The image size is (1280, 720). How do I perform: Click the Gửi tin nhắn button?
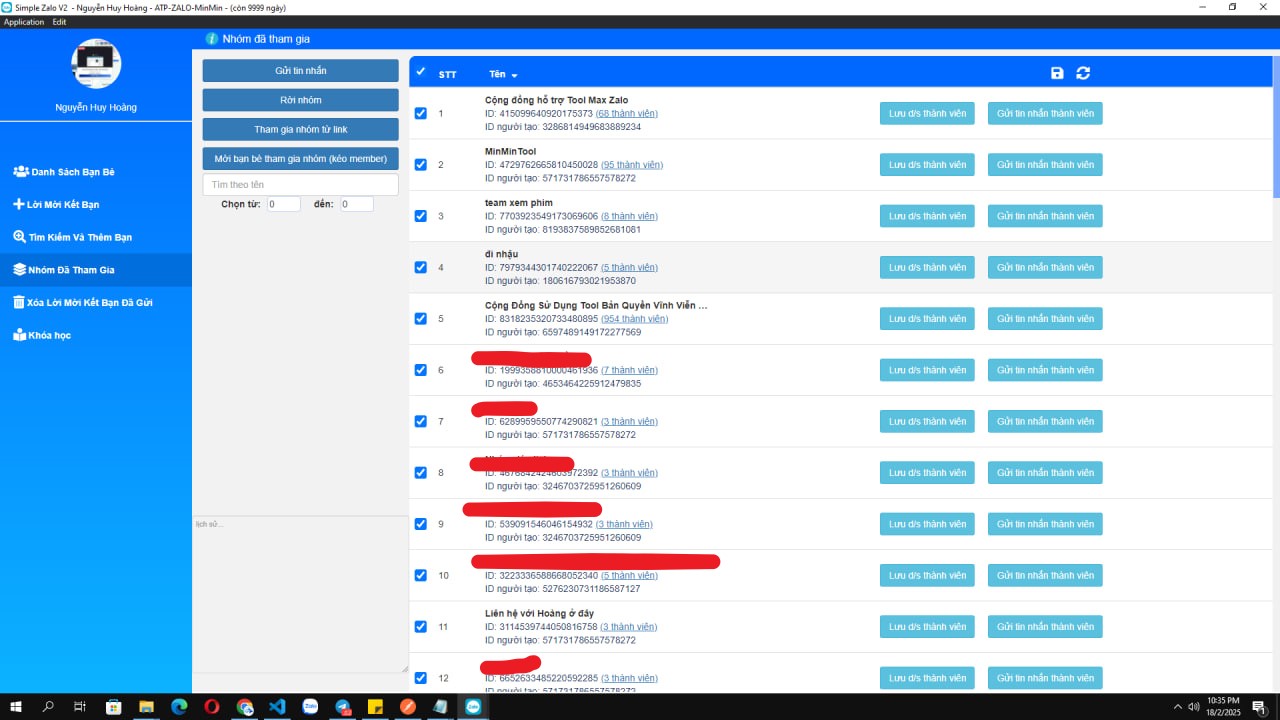click(300, 71)
